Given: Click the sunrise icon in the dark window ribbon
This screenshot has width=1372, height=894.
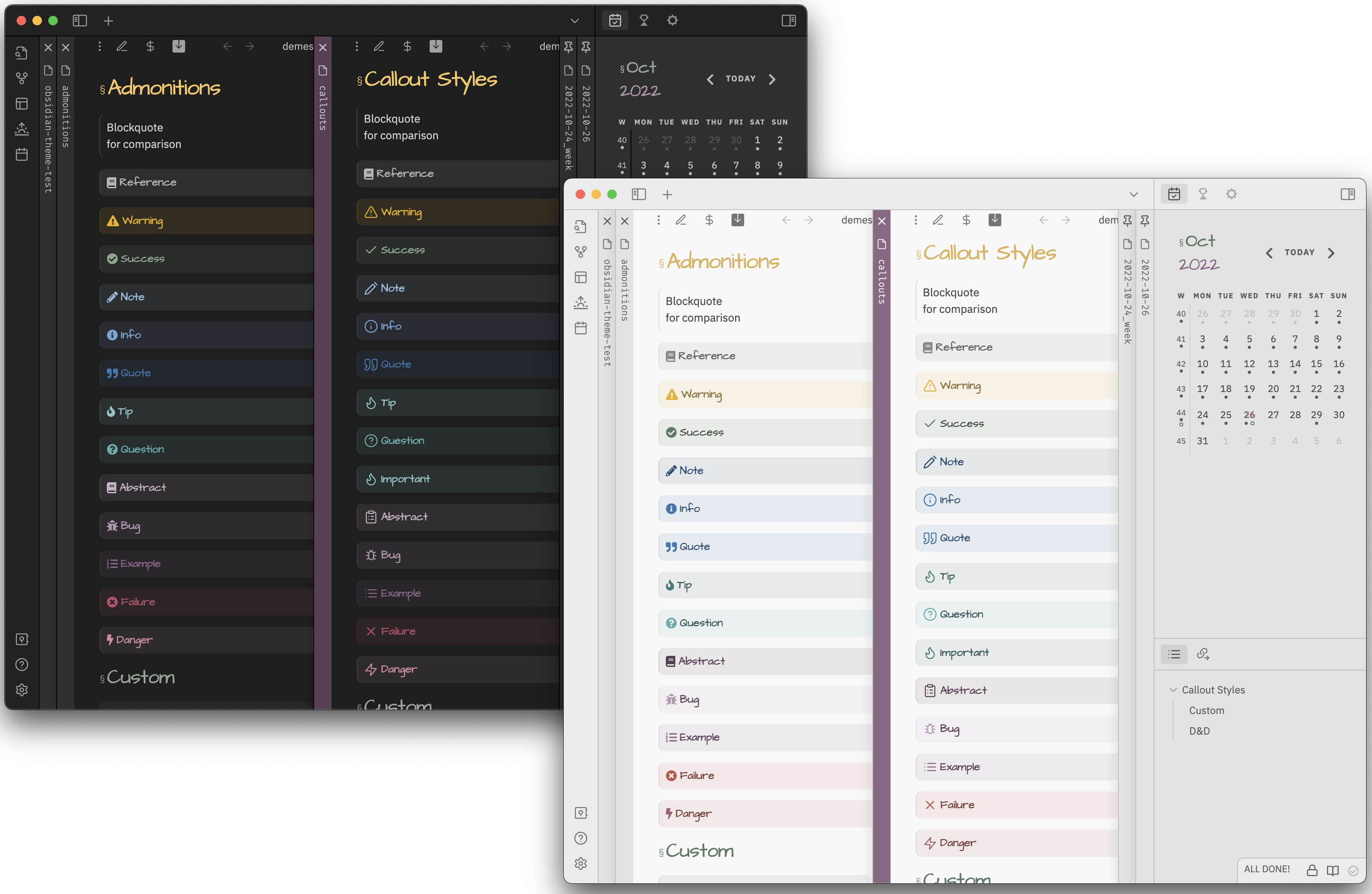Looking at the screenshot, I should pos(21,129).
